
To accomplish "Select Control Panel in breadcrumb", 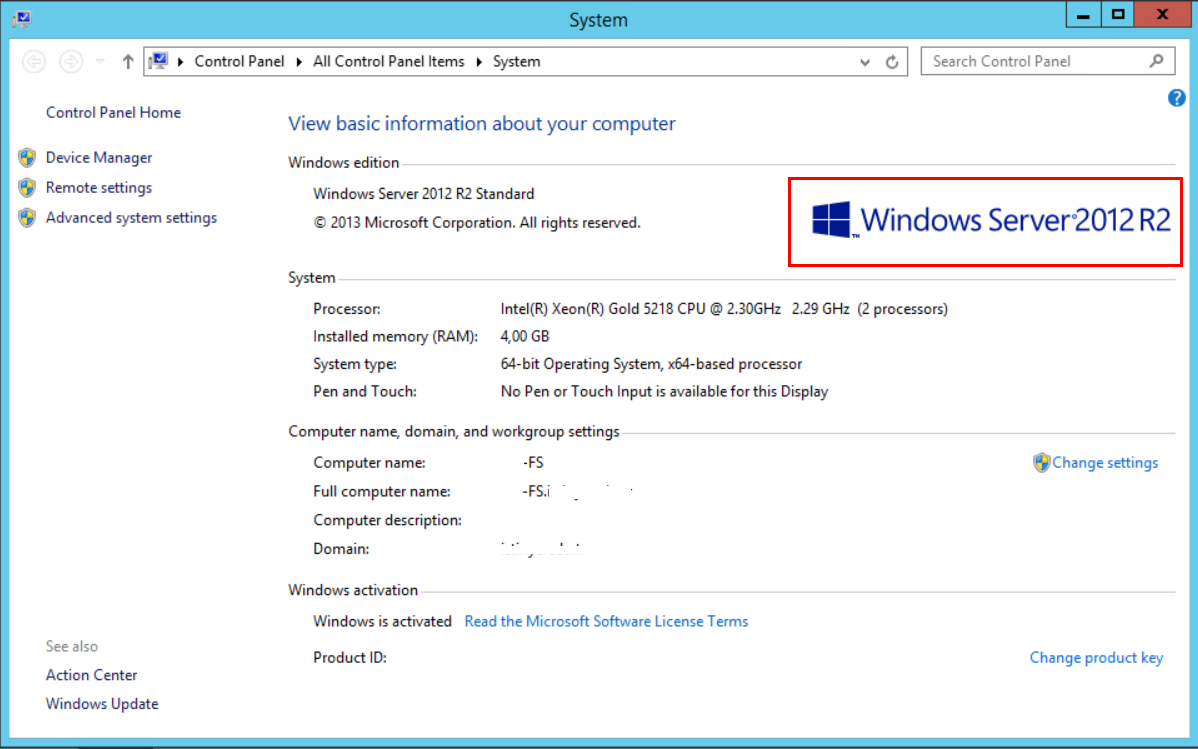I will (x=239, y=61).
